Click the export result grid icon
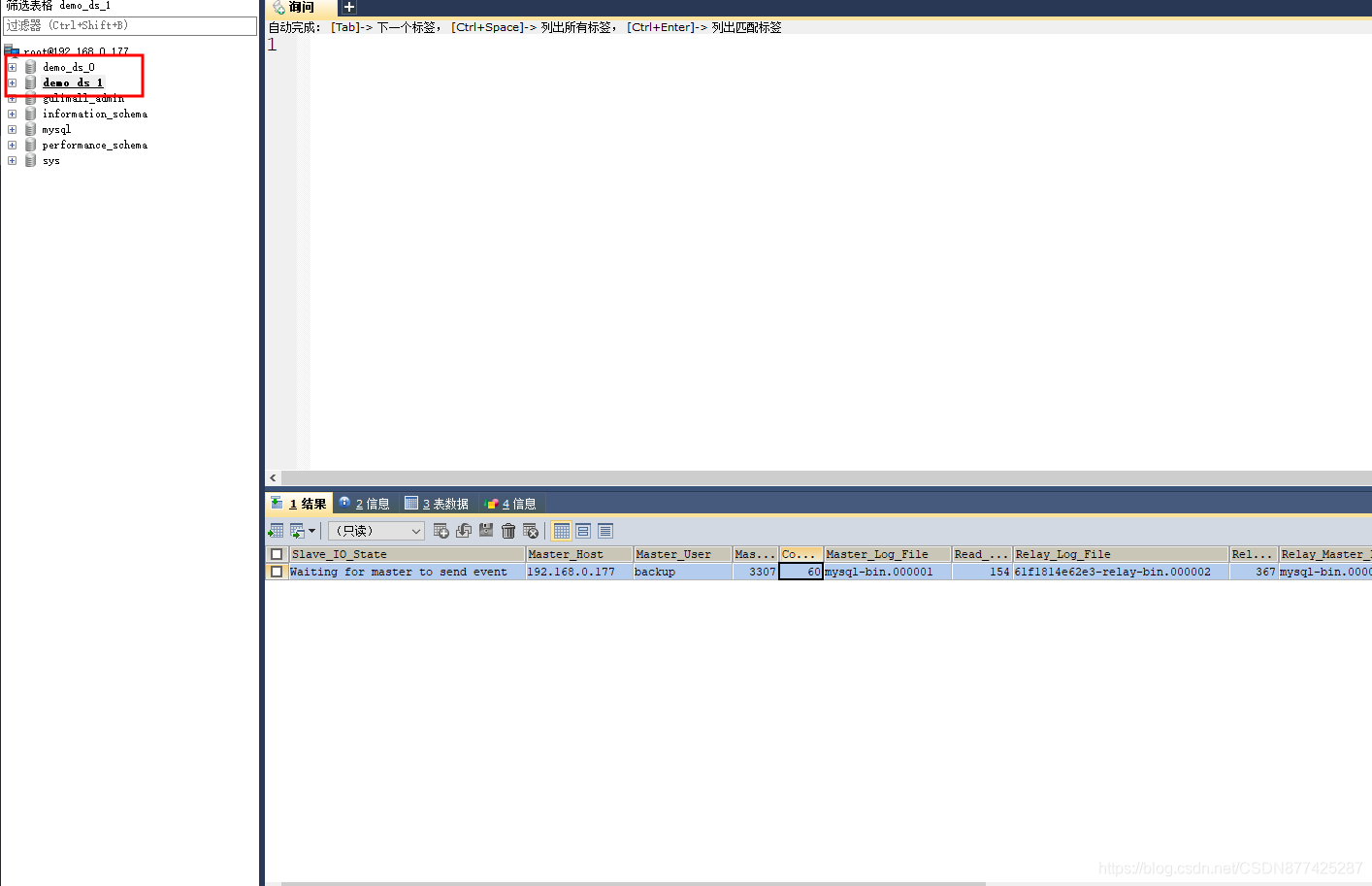The height and width of the screenshot is (886, 1372). click(x=276, y=531)
